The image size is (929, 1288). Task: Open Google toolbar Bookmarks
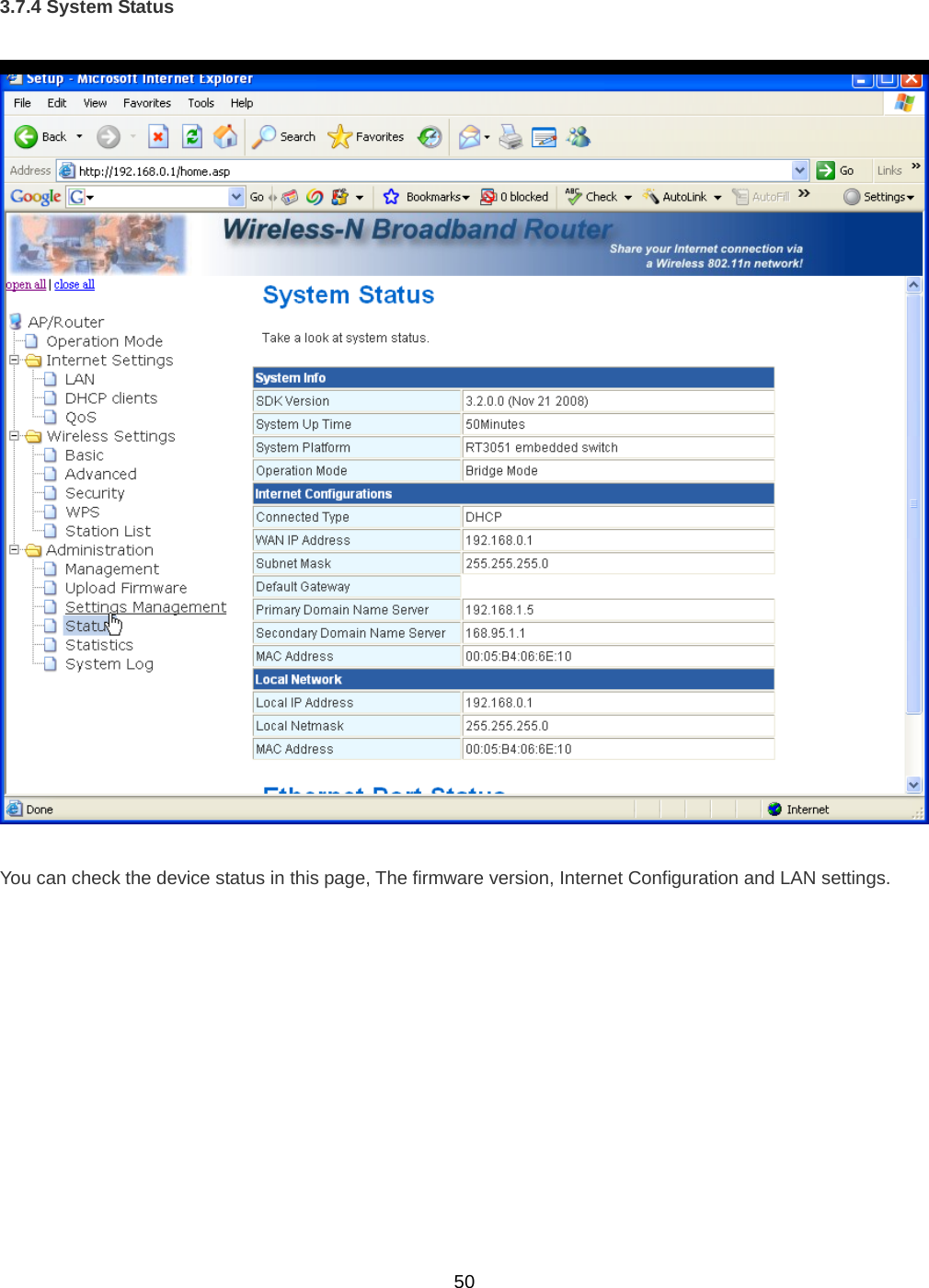[428, 196]
